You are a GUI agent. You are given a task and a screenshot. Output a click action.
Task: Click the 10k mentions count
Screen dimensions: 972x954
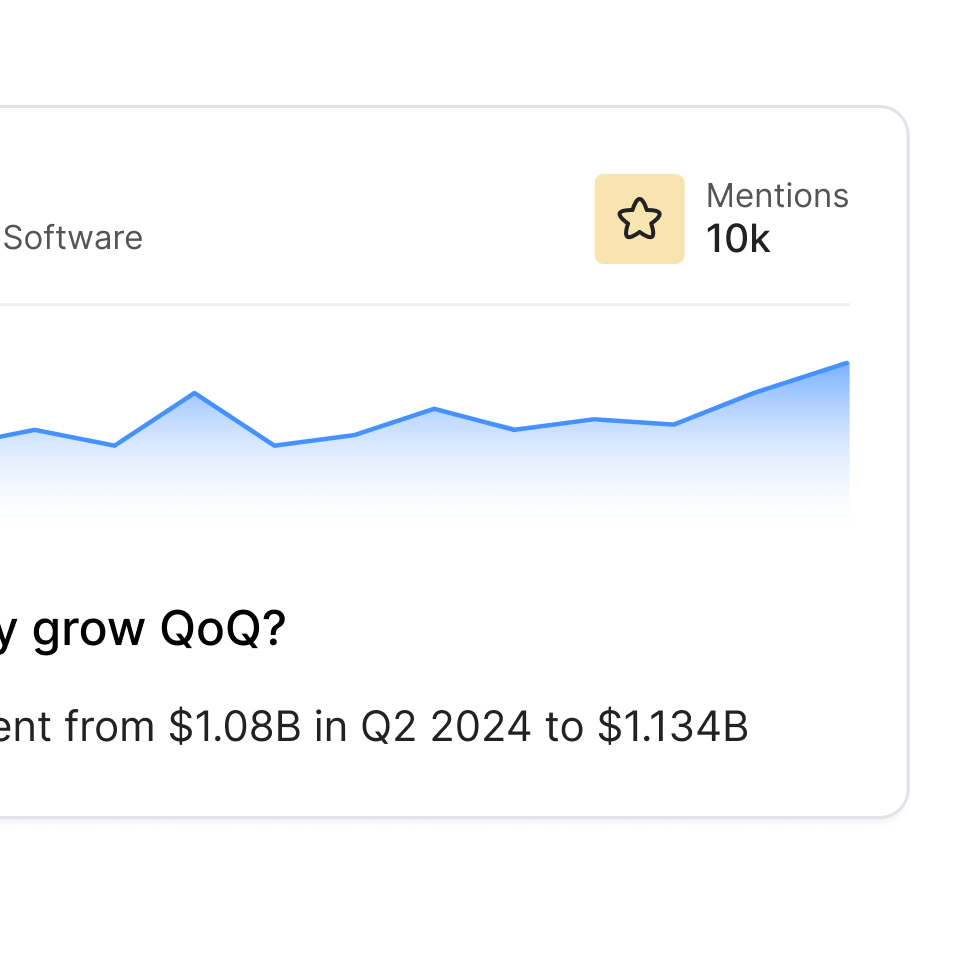(738, 240)
